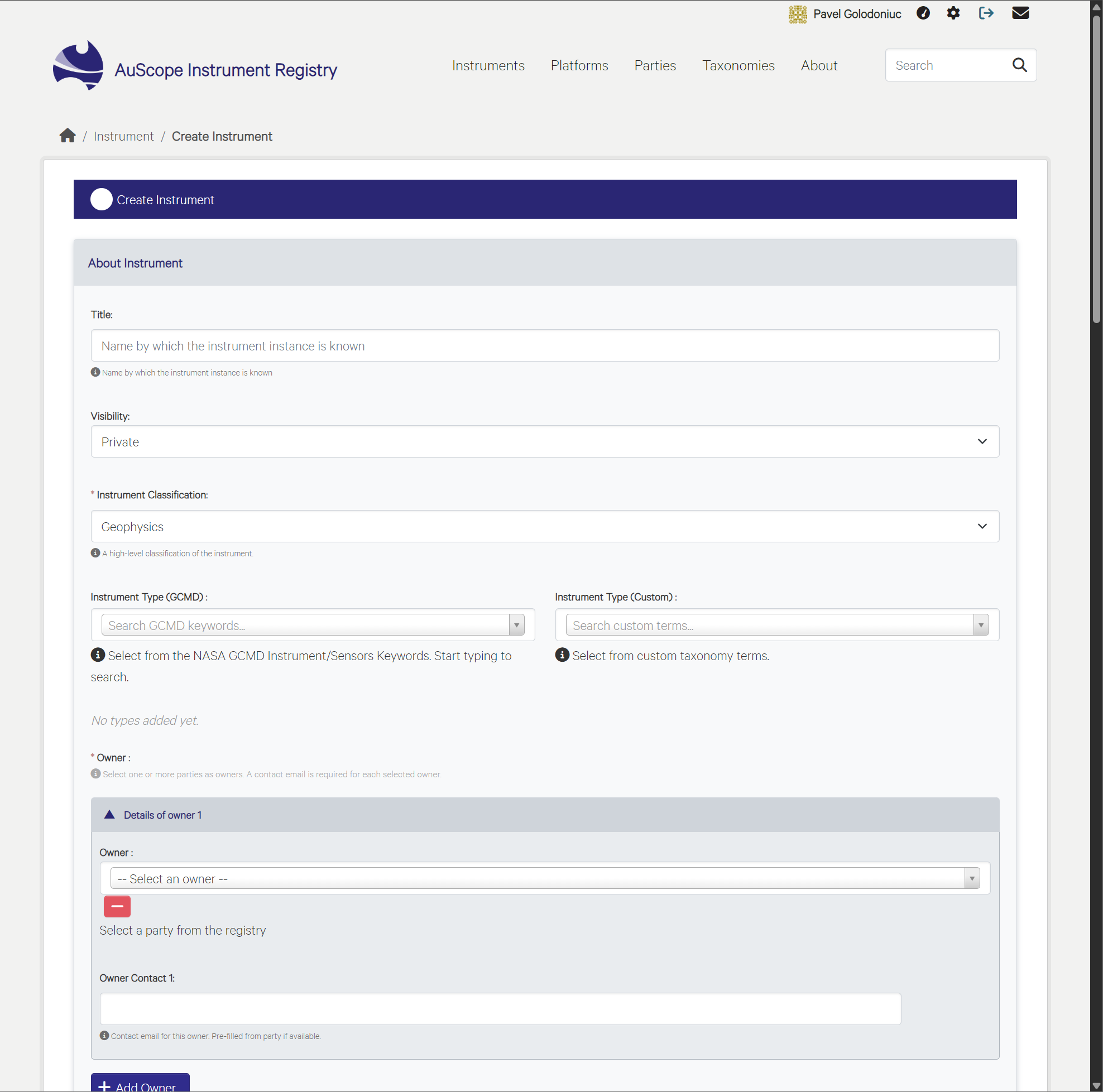Open the Instruments menu
This screenshot has width=1103, height=1092.
[x=488, y=66]
